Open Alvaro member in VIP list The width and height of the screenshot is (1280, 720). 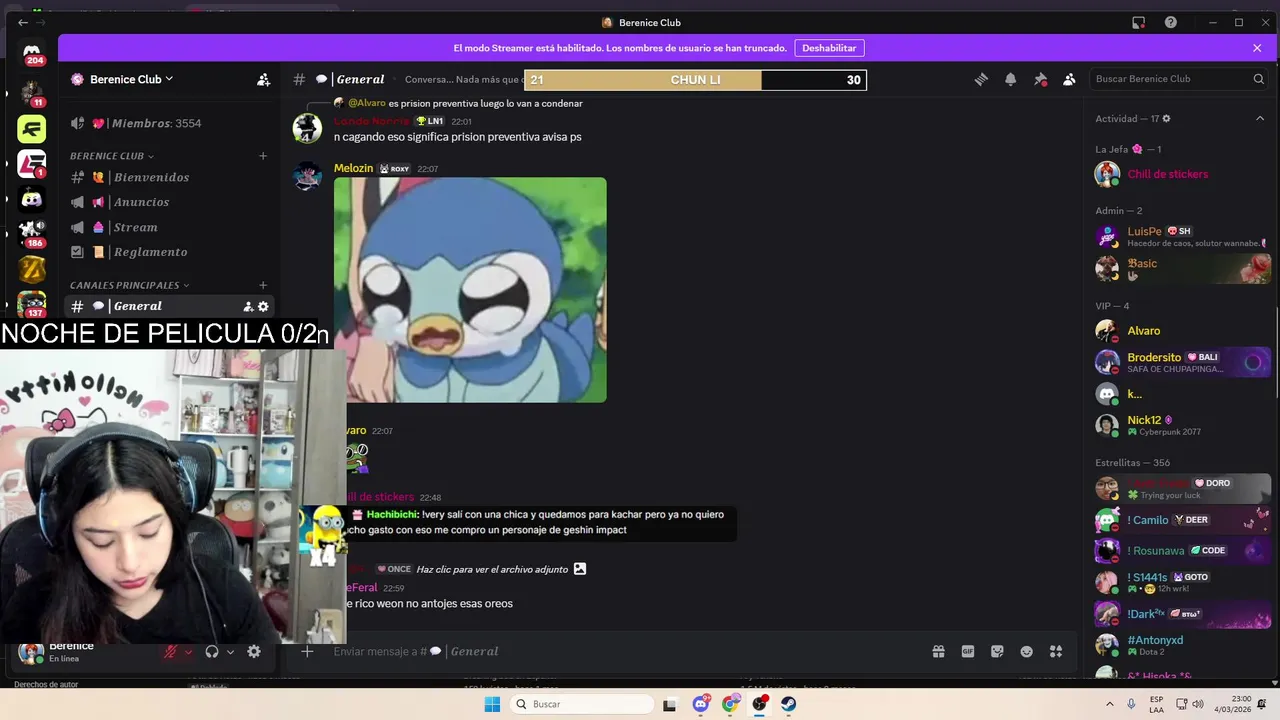[x=1180, y=331]
